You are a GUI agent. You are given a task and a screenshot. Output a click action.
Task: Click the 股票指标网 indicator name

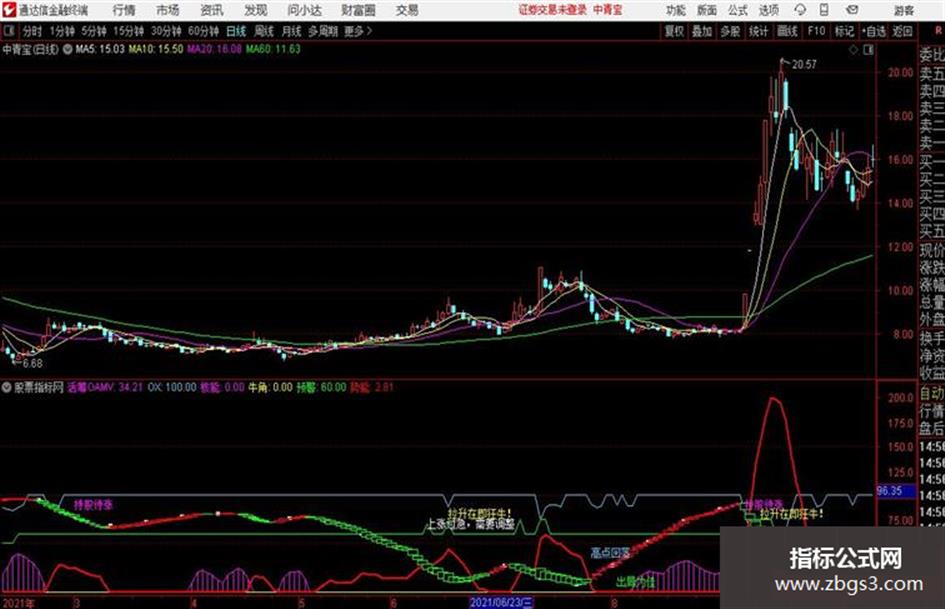pyautogui.click(x=39, y=387)
